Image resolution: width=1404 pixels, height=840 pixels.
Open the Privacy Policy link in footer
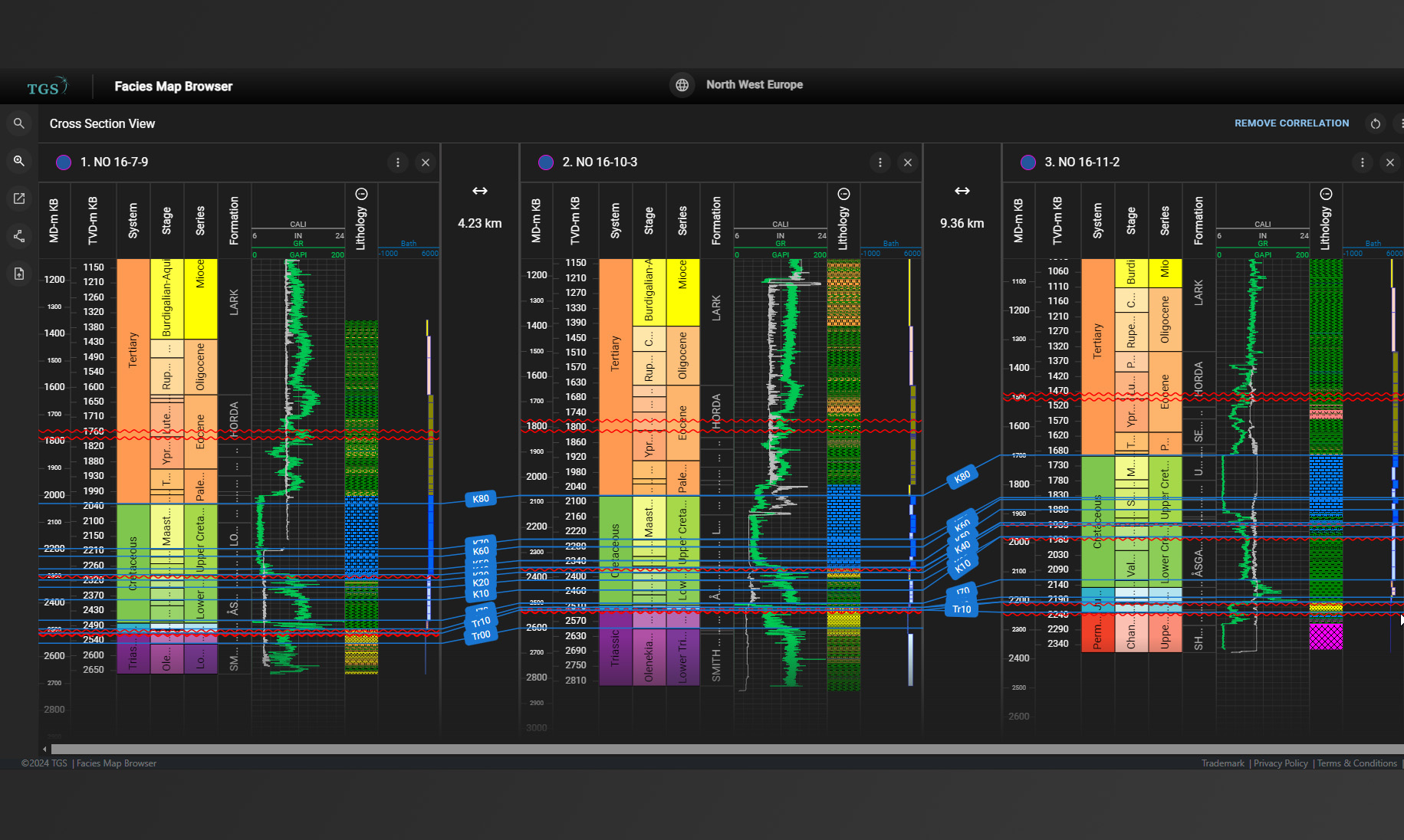click(1281, 763)
